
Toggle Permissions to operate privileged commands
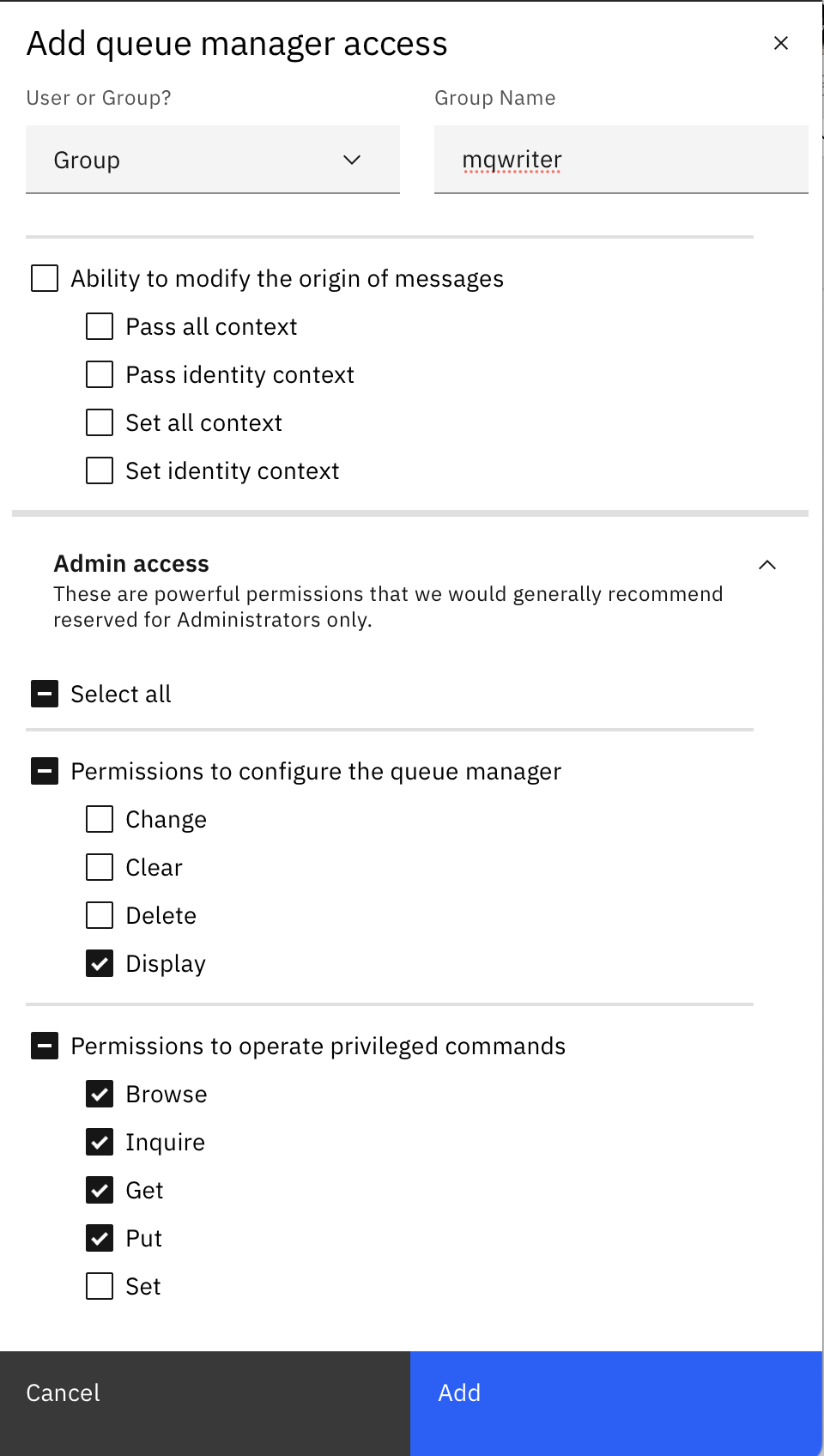coord(45,1046)
